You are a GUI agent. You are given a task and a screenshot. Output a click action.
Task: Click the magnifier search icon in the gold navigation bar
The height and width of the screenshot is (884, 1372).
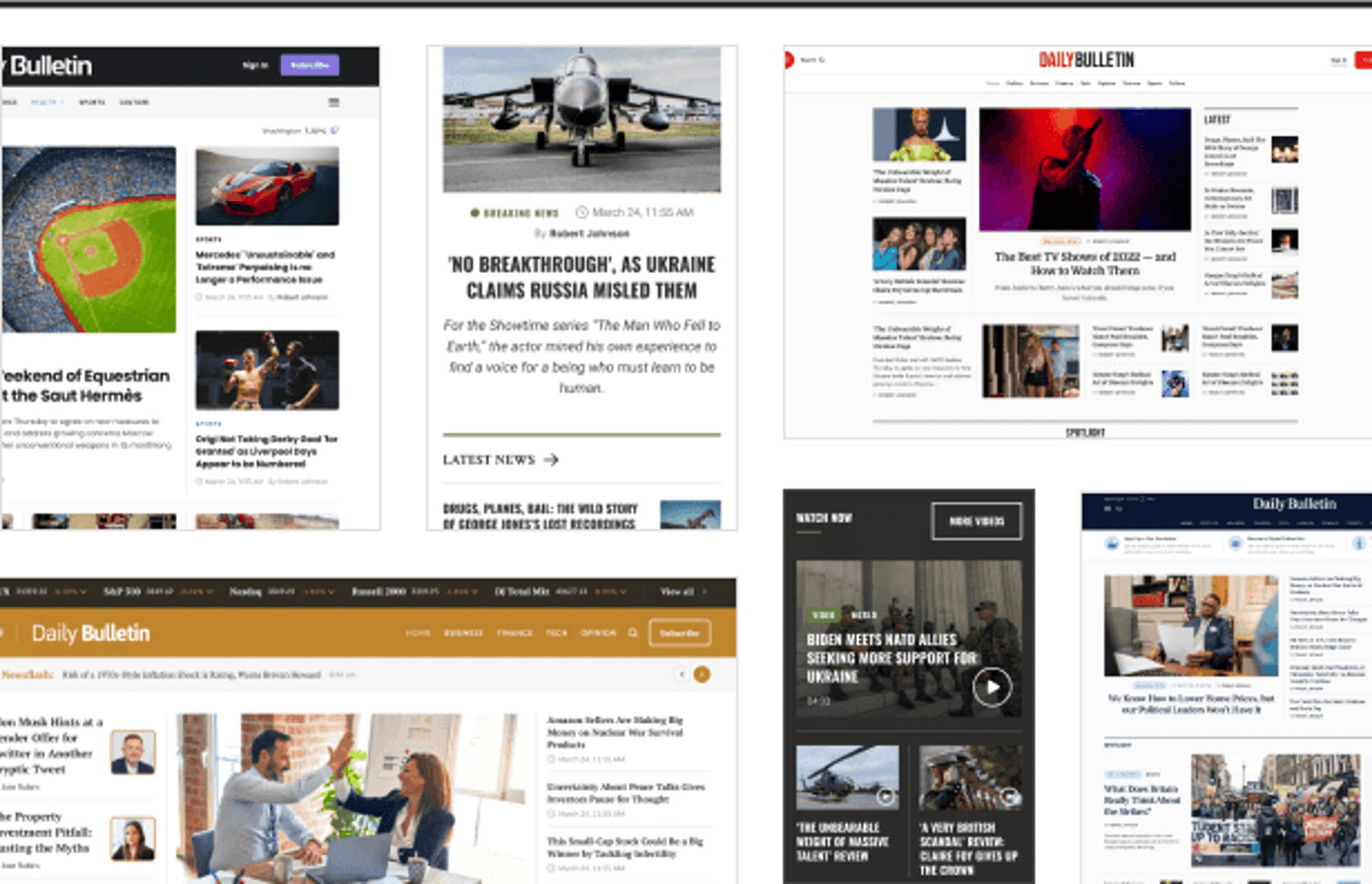[x=633, y=632]
